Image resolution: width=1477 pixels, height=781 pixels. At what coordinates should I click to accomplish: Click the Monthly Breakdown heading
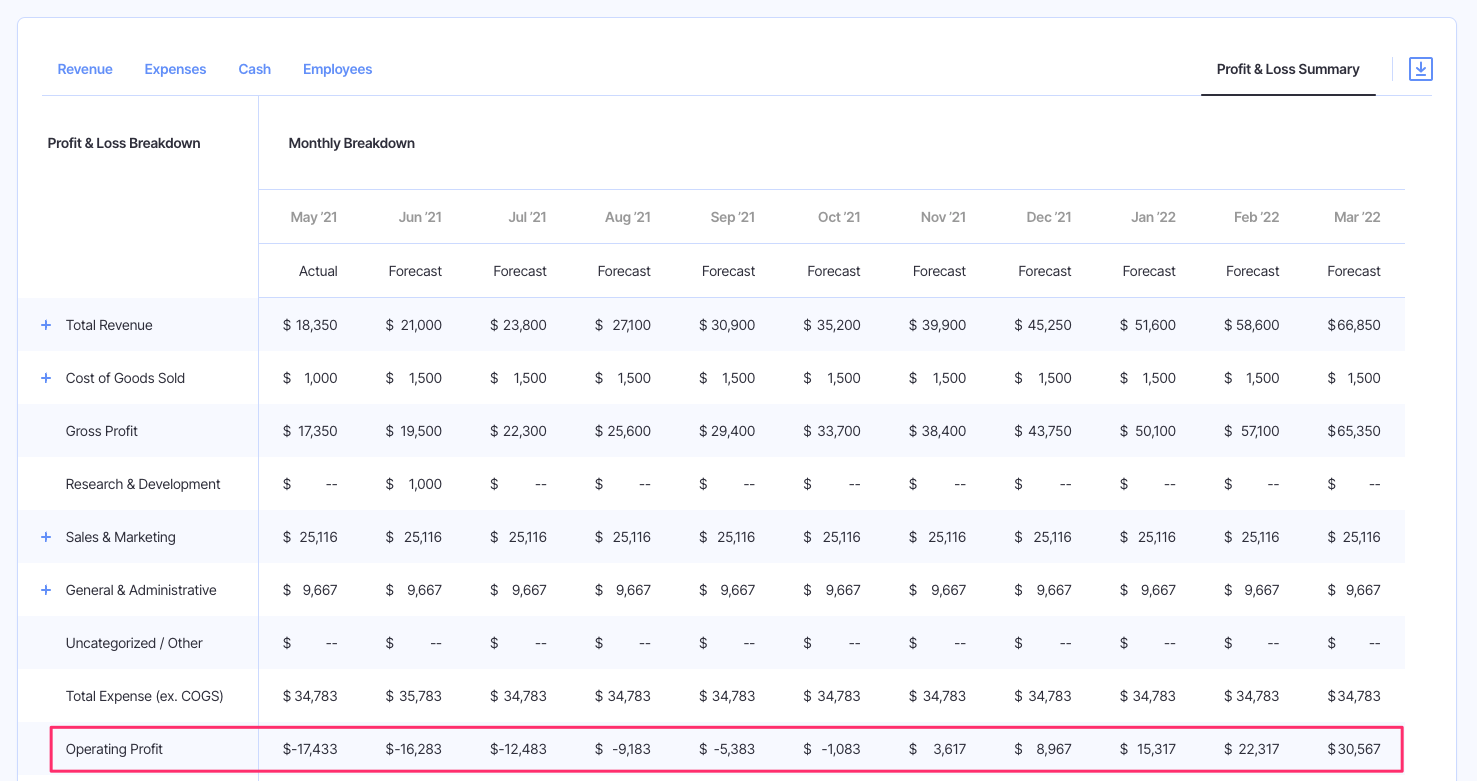click(351, 143)
